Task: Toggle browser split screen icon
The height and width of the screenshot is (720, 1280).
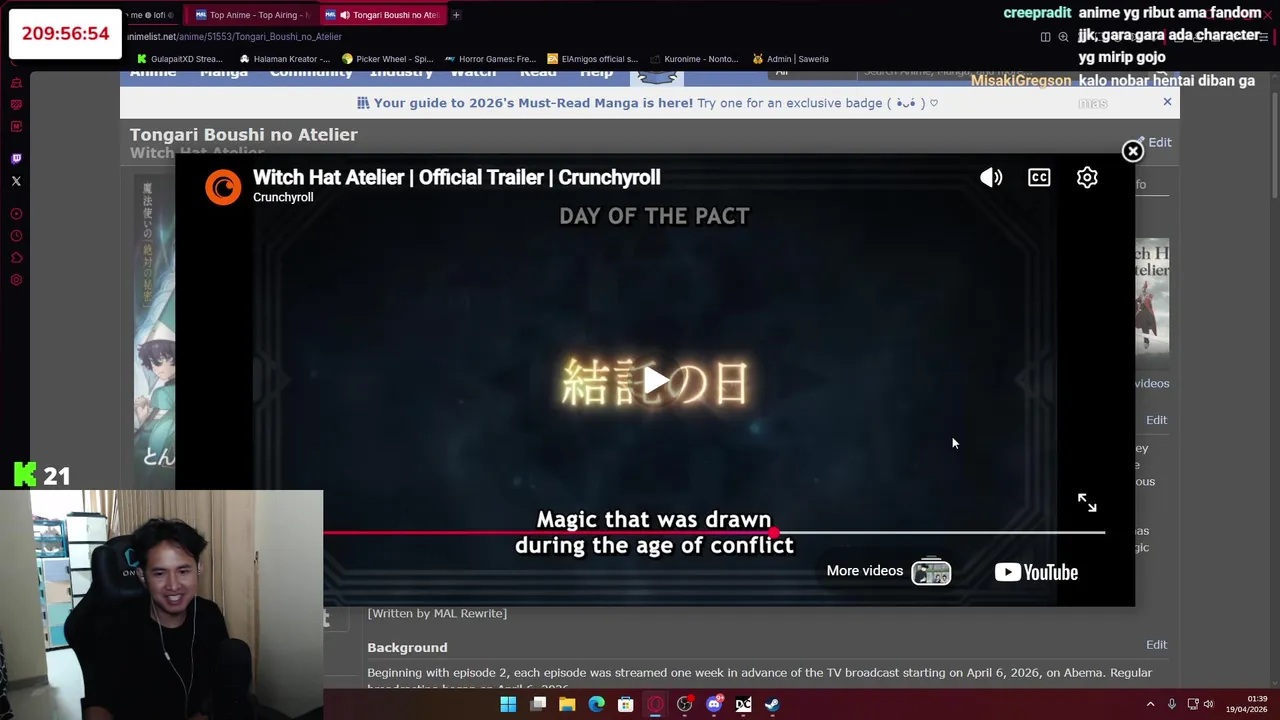Action: [1045, 37]
